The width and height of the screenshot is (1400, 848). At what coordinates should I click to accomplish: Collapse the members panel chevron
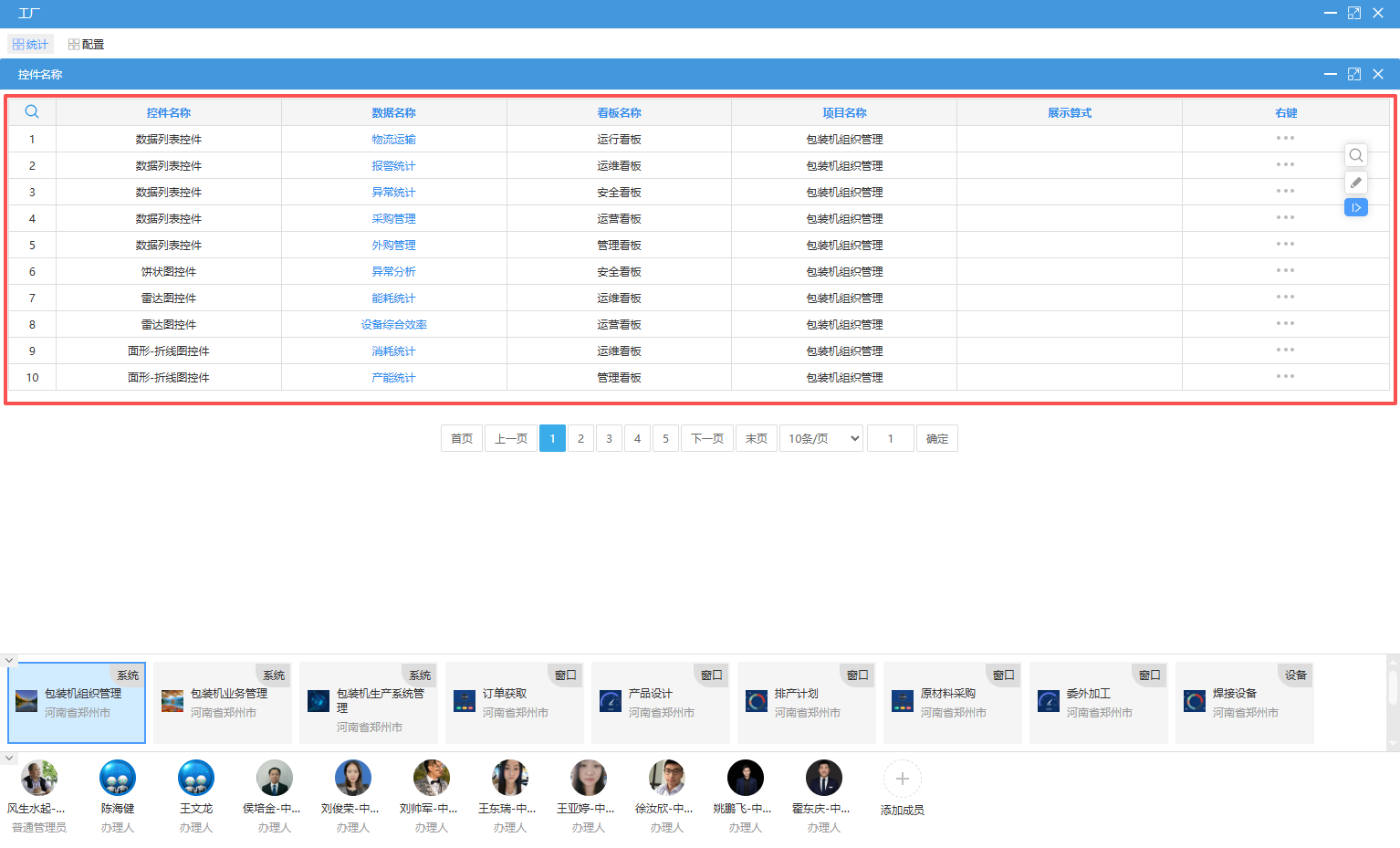[9, 759]
